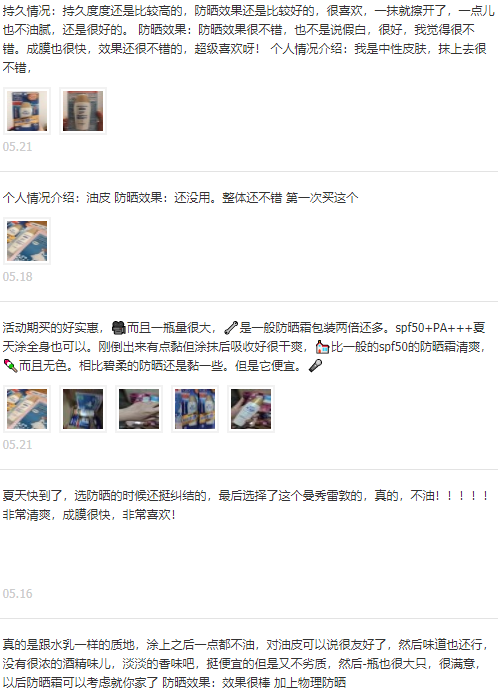Click the 05.16 date under 曼秀雷敦 review
Image resolution: width=498 pixels, height=699 pixels.
17,594
